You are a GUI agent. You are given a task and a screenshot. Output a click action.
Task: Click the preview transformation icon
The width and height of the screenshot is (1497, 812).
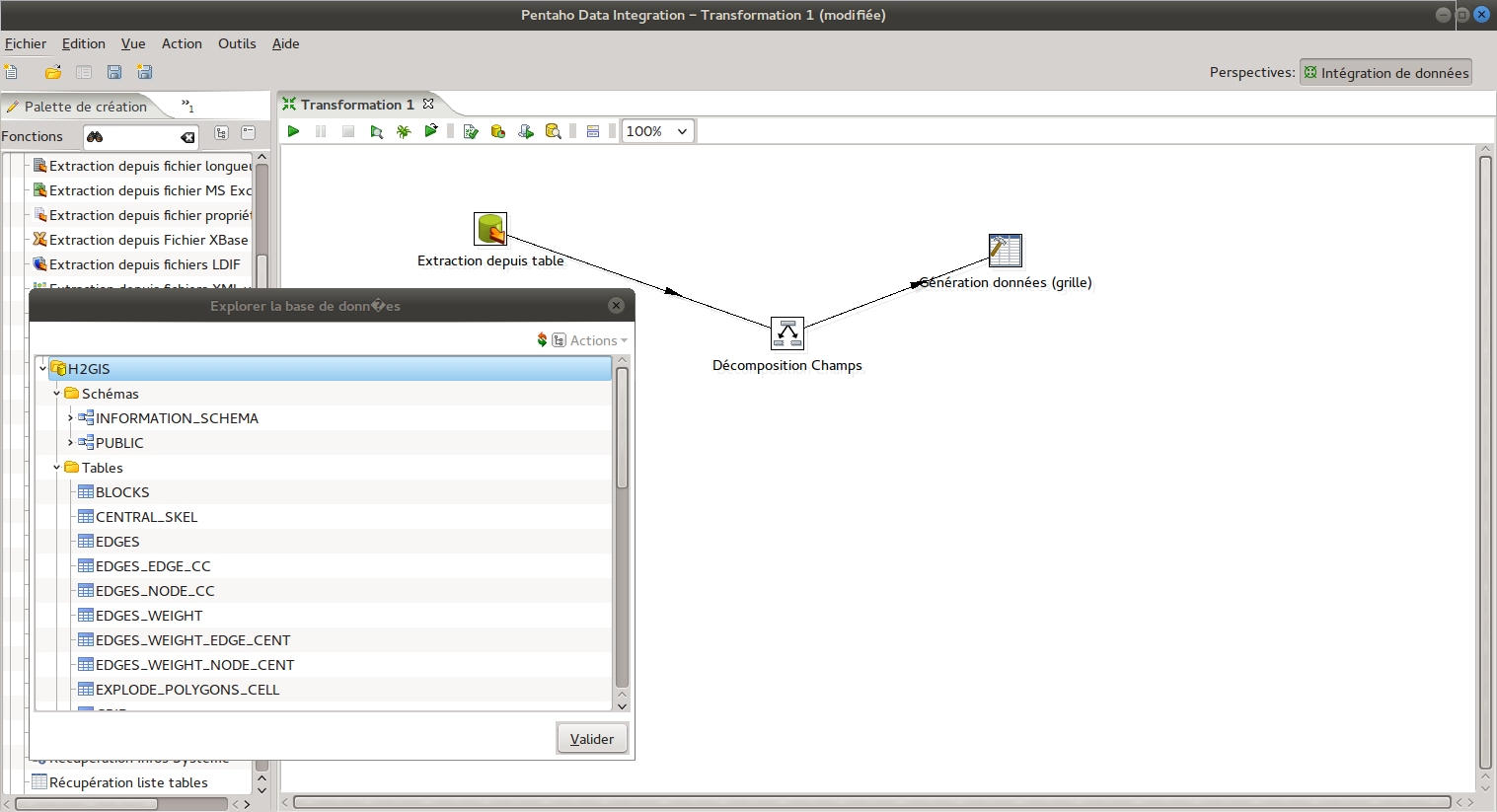click(x=376, y=131)
